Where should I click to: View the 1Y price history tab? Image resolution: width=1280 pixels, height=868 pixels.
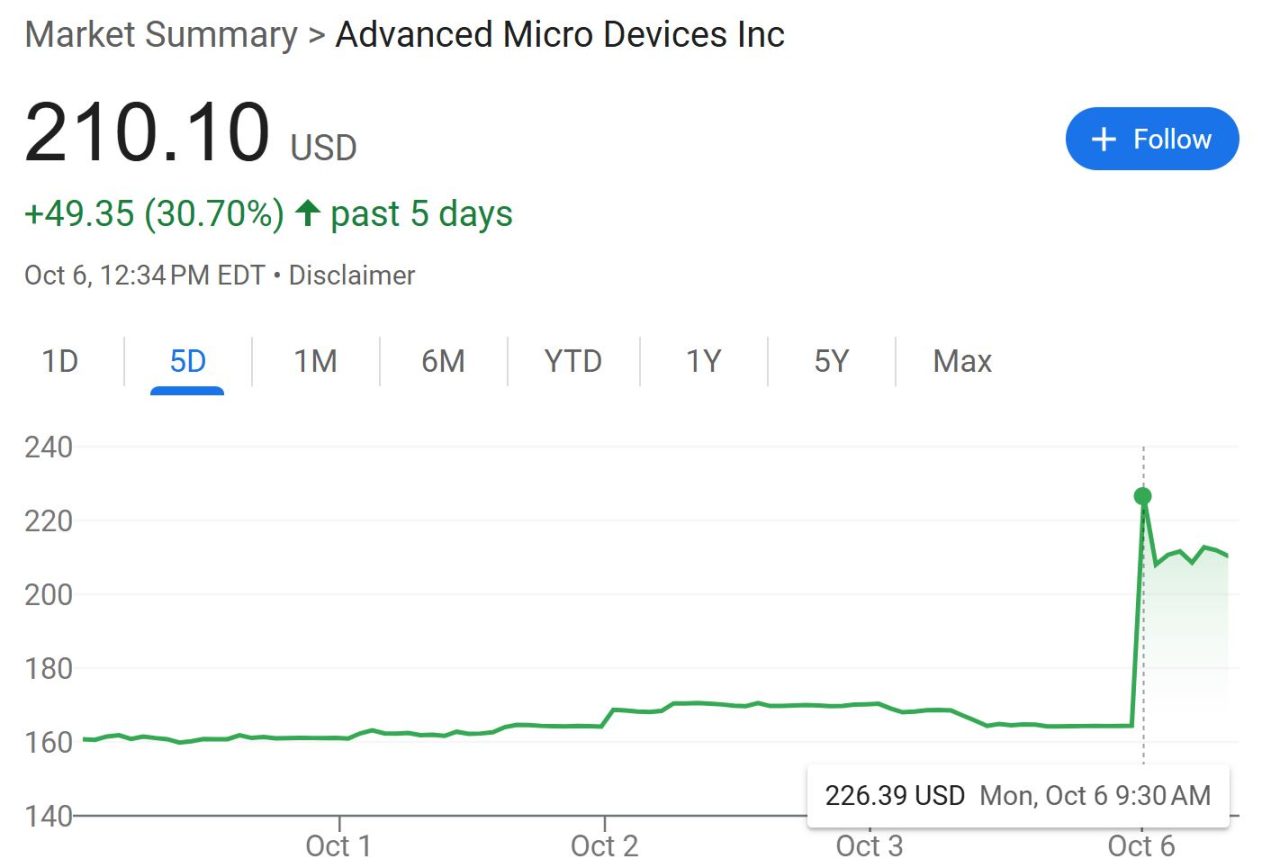(703, 361)
